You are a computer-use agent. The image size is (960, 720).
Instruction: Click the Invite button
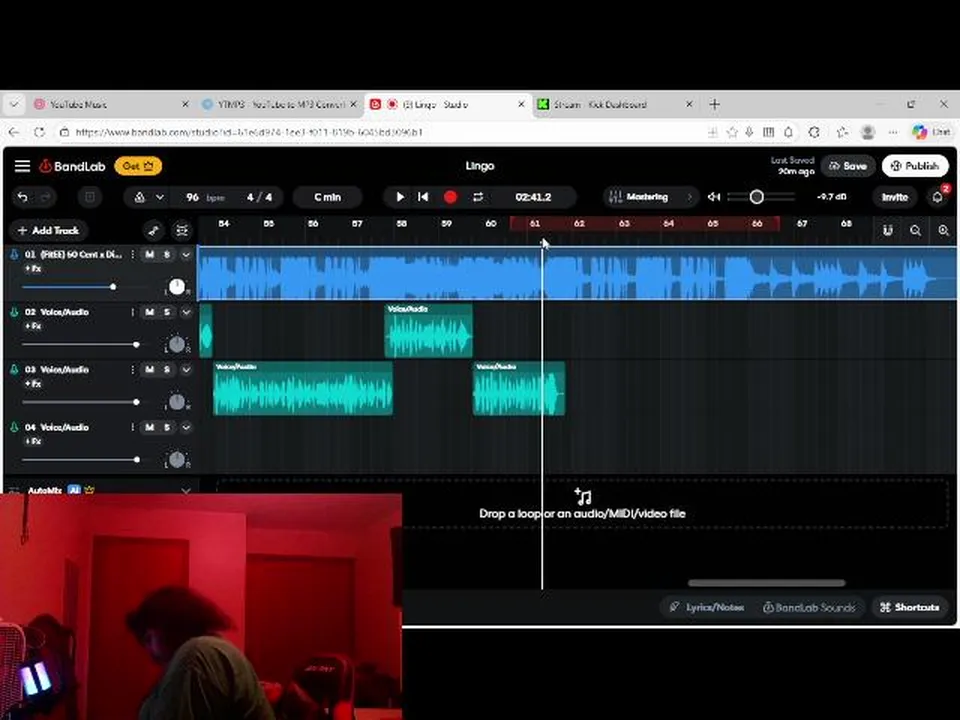point(894,197)
